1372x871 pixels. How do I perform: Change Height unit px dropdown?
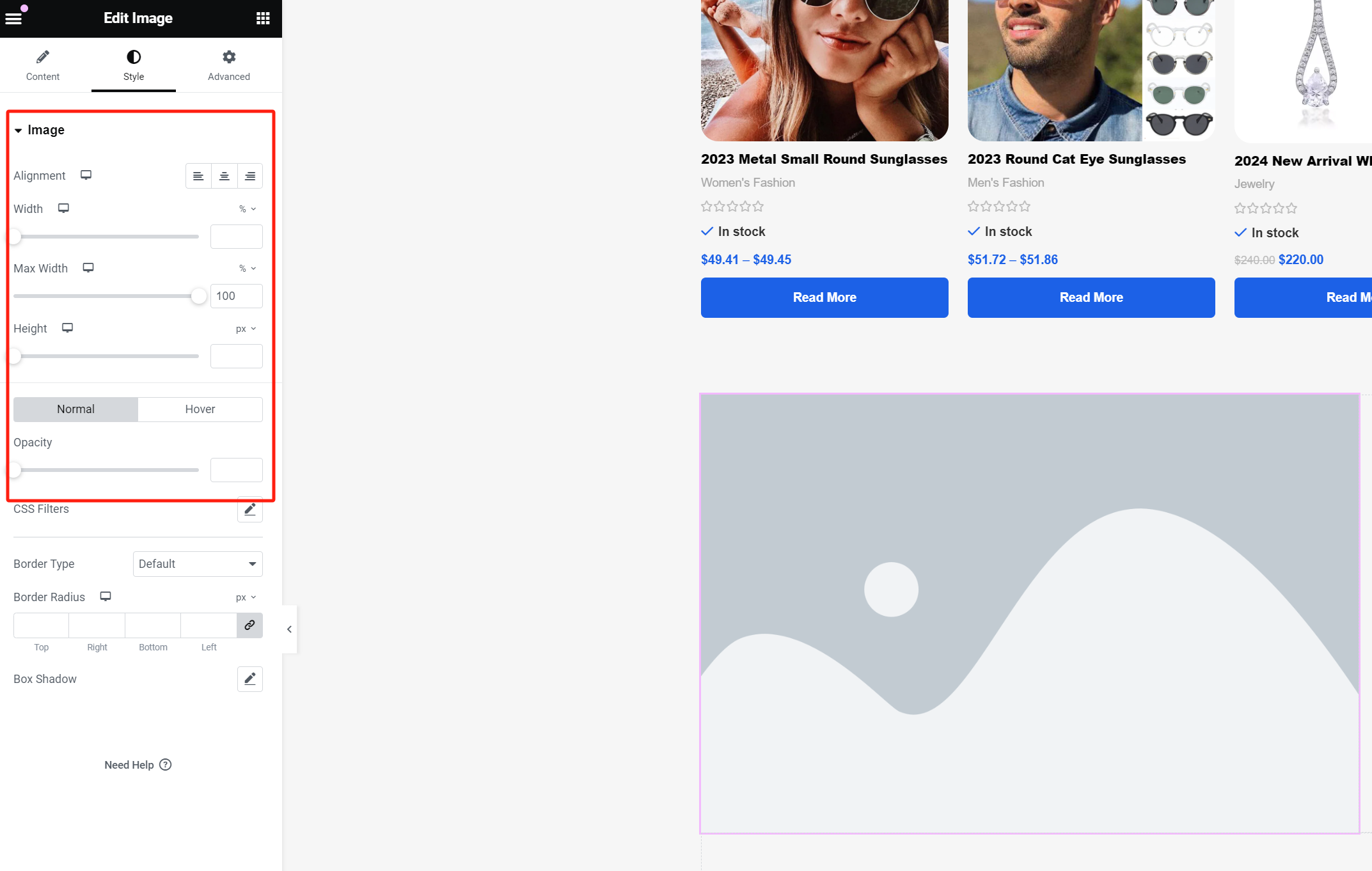(x=246, y=329)
